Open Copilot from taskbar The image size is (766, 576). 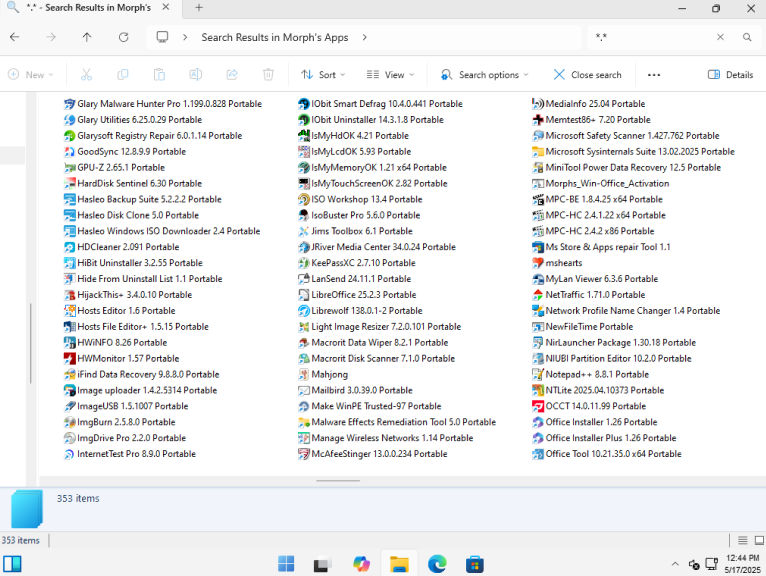click(x=362, y=564)
